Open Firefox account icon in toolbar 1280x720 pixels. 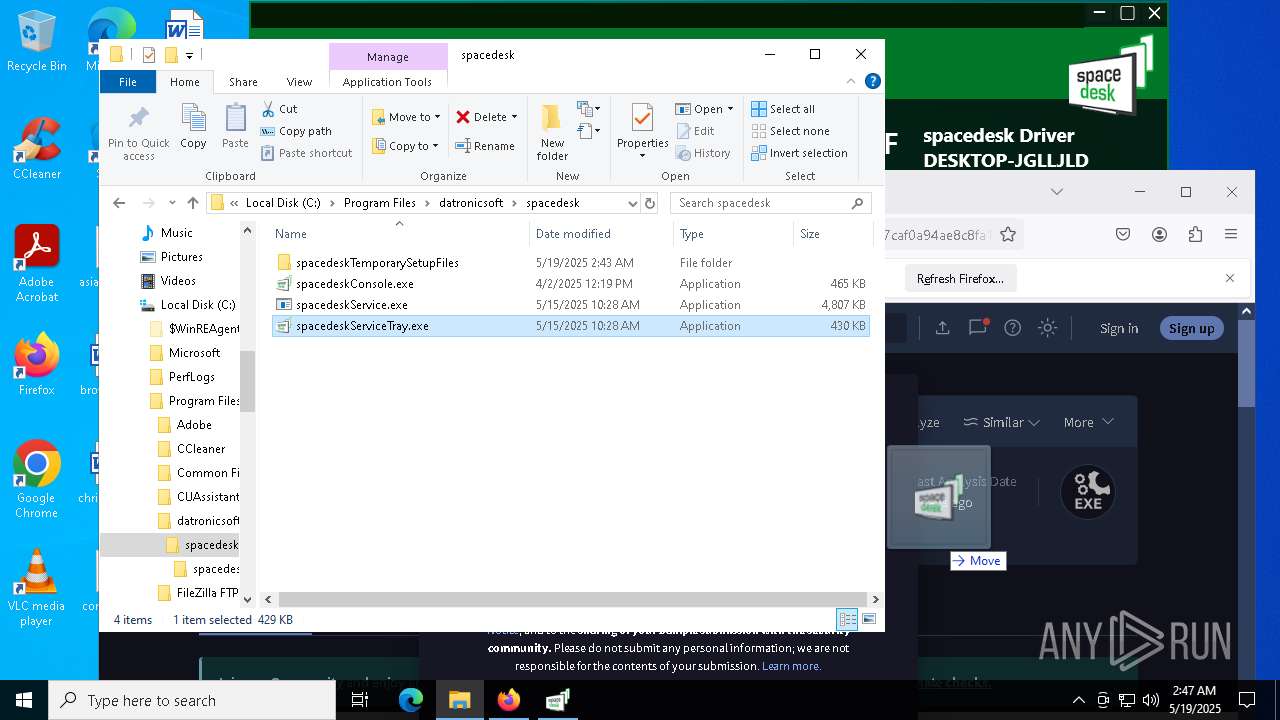(1159, 234)
